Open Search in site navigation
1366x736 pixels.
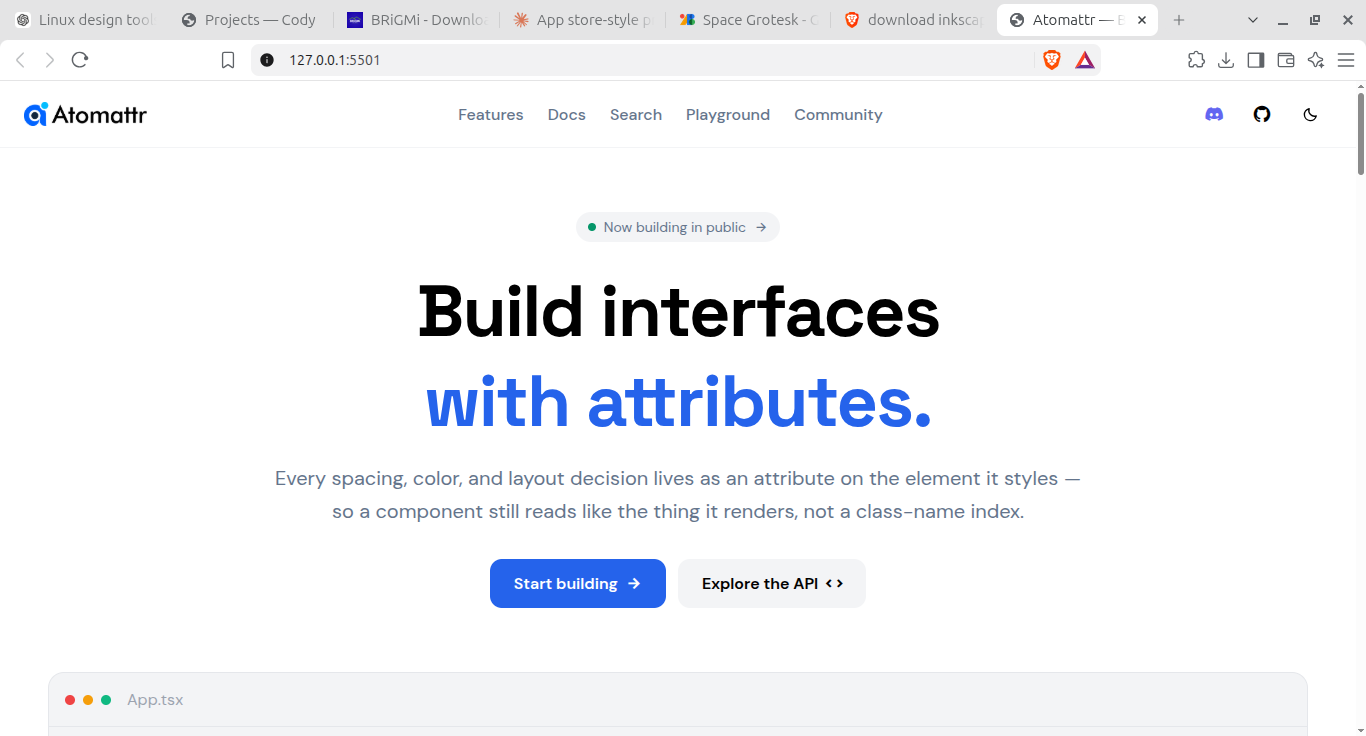[x=636, y=115]
